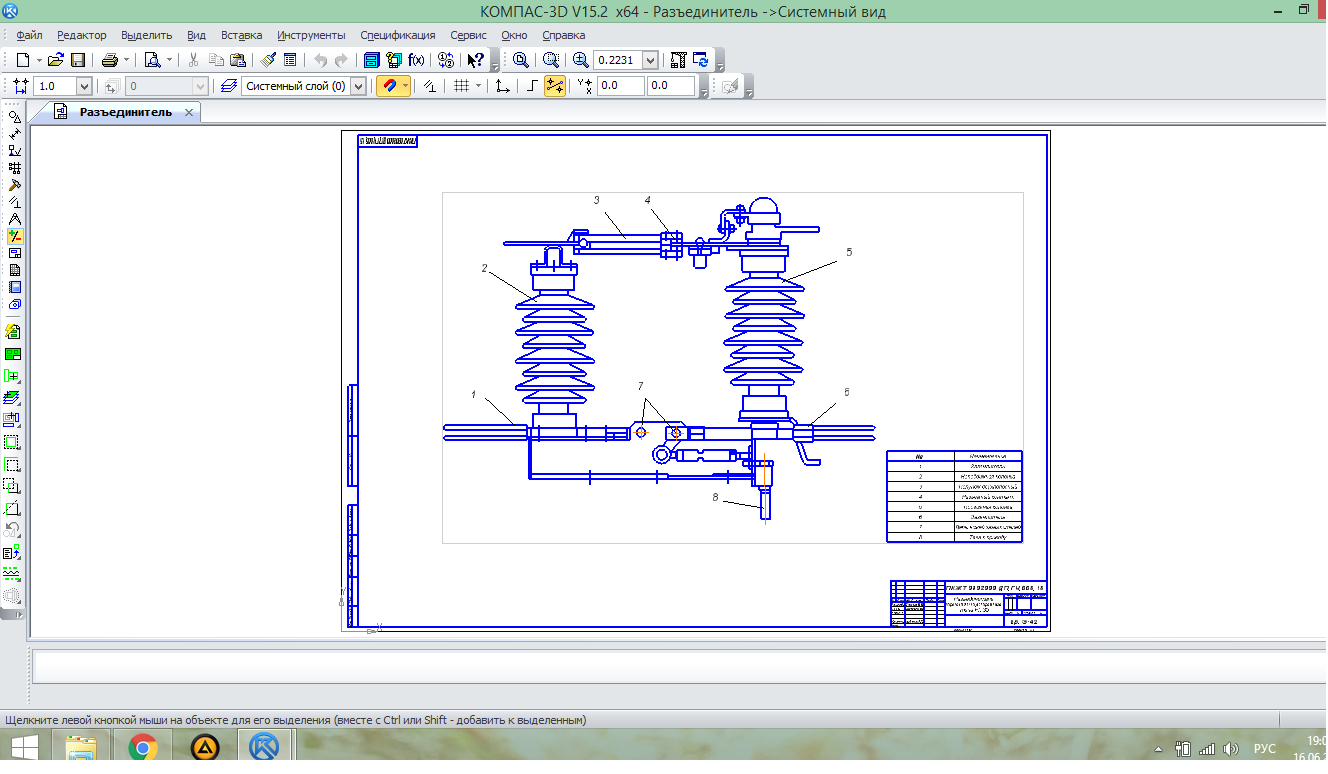Image resolution: width=1328 pixels, height=774 pixels.
Task: Open Google Chrome from the taskbar
Action: click(x=143, y=747)
